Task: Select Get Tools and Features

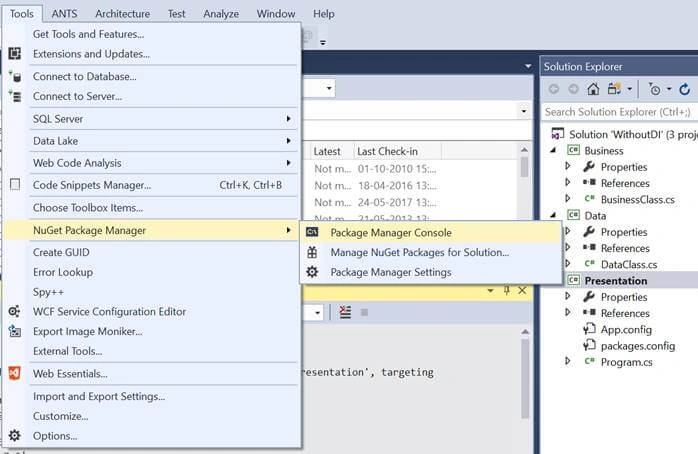Action: 150,34
